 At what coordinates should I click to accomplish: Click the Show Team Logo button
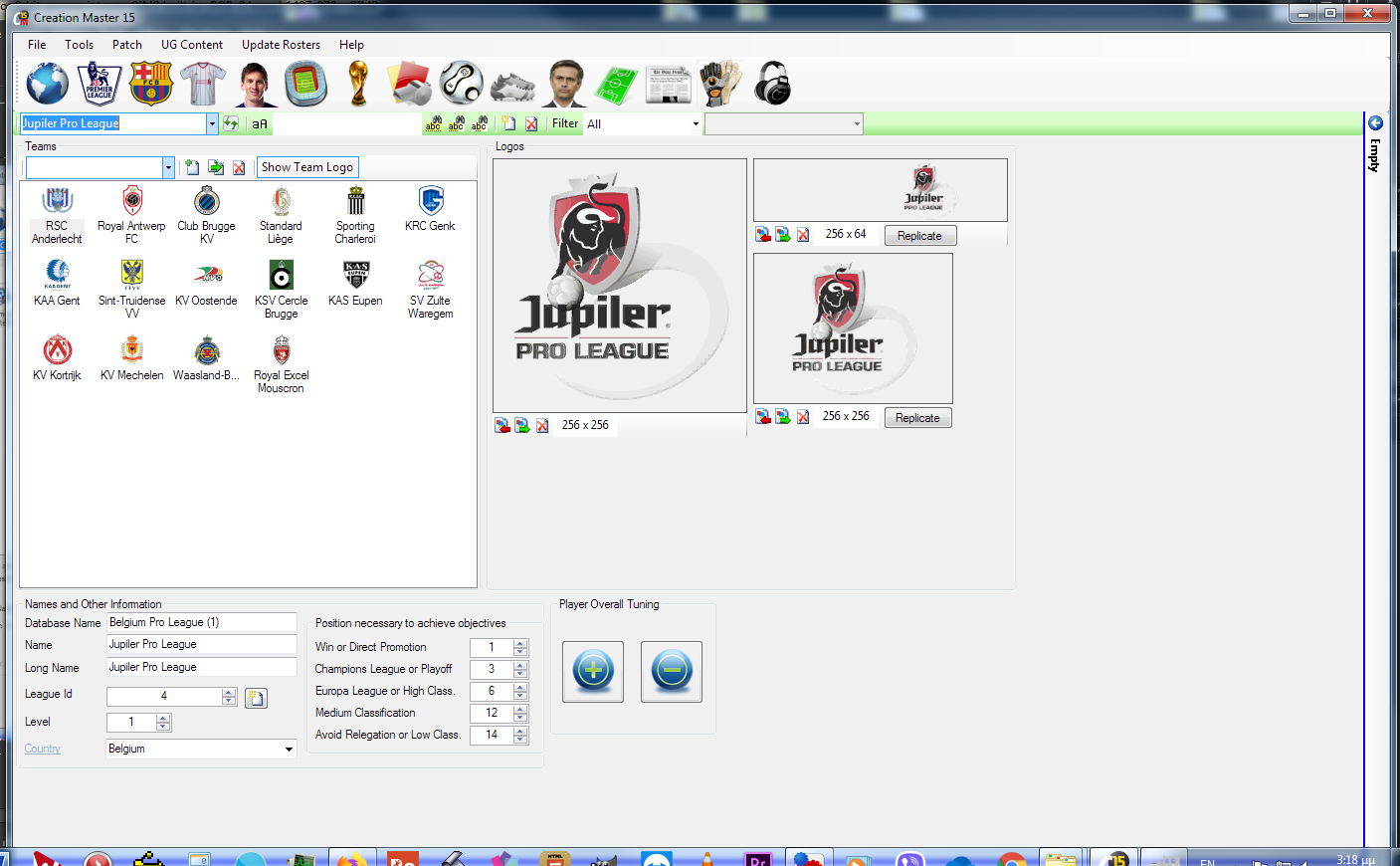click(x=307, y=167)
